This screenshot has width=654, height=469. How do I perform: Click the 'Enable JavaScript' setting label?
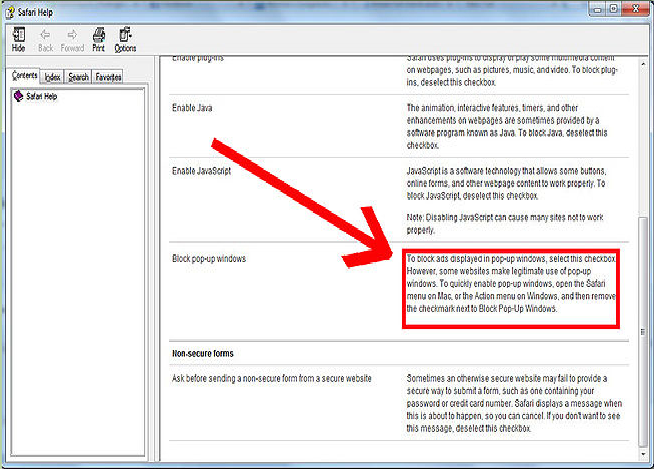pyautogui.click(x=201, y=171)
